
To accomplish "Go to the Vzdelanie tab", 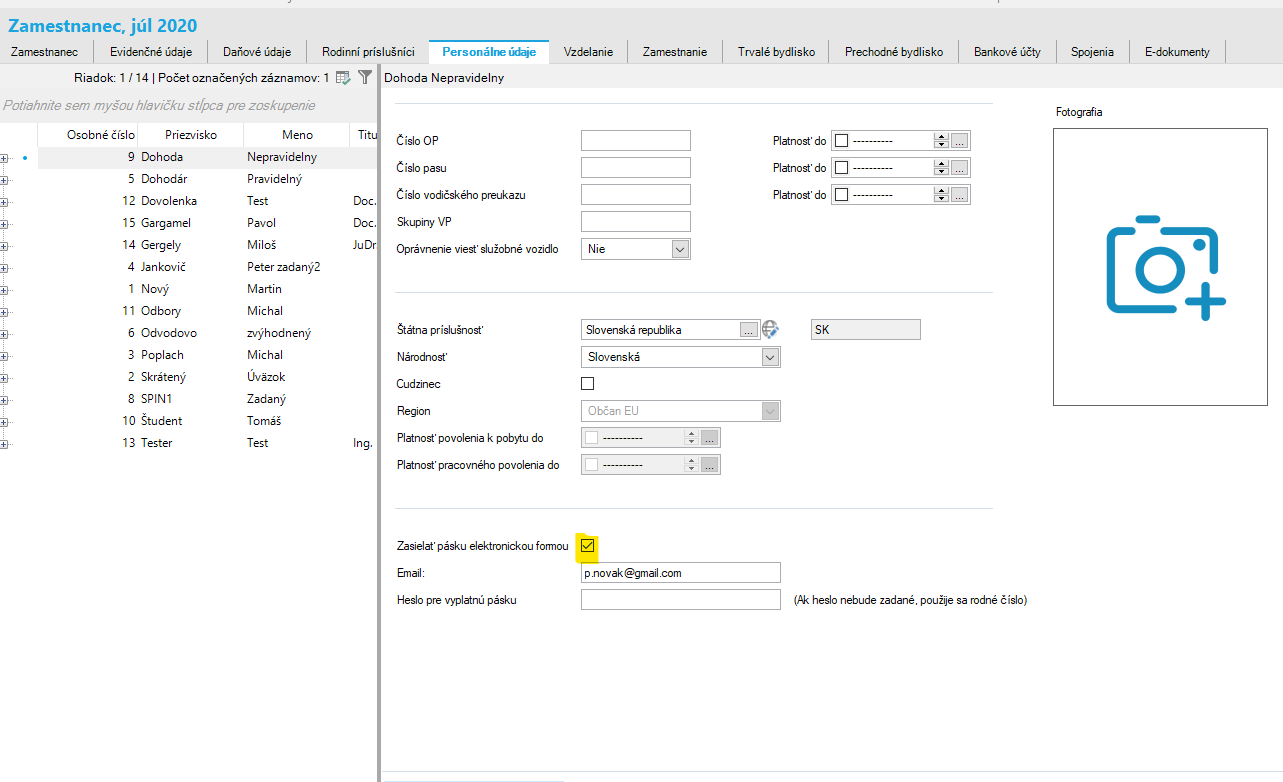I will (x=588, y=52).
